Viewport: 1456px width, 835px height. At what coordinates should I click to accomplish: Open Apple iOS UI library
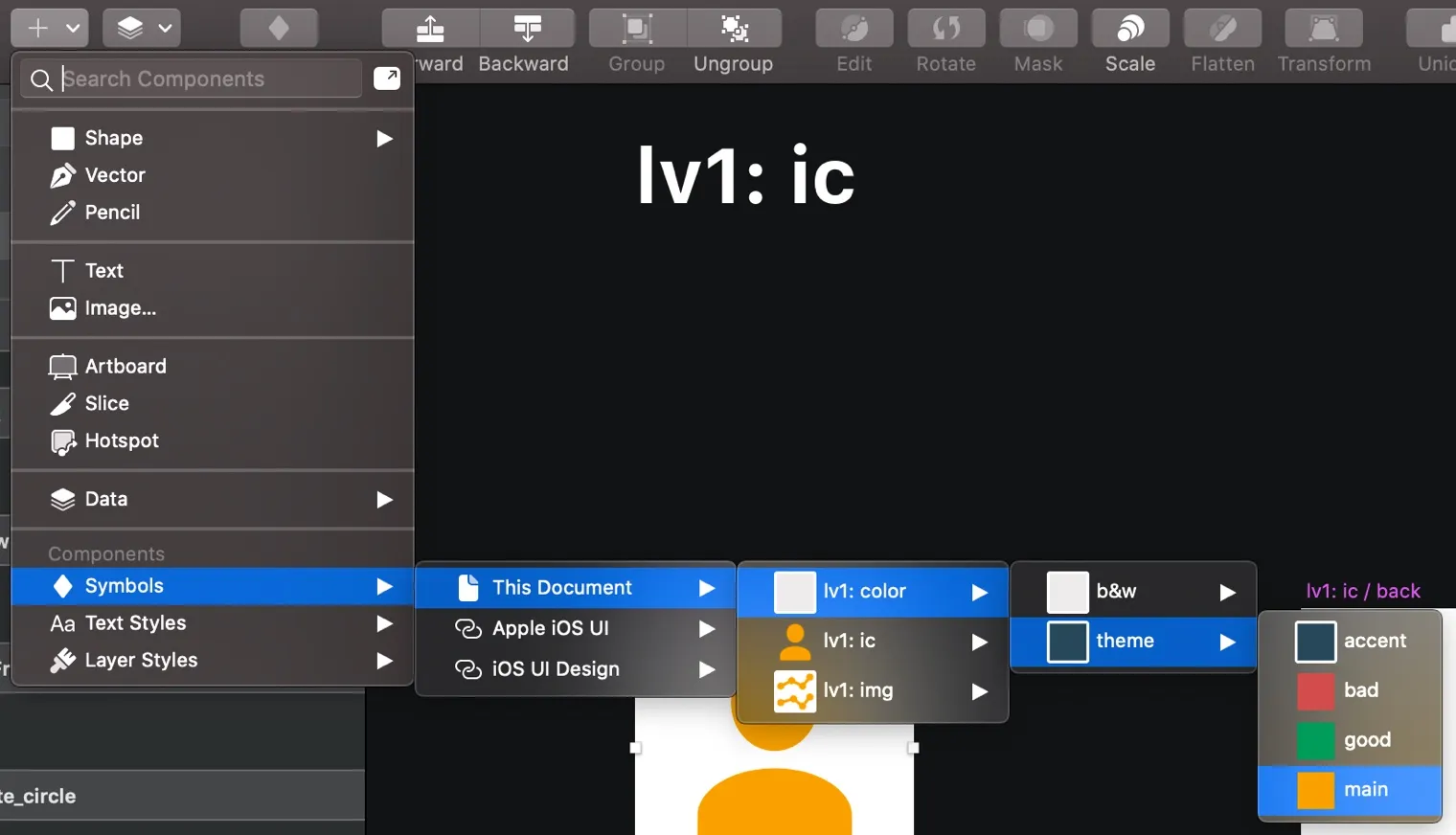tap(551, 629)
